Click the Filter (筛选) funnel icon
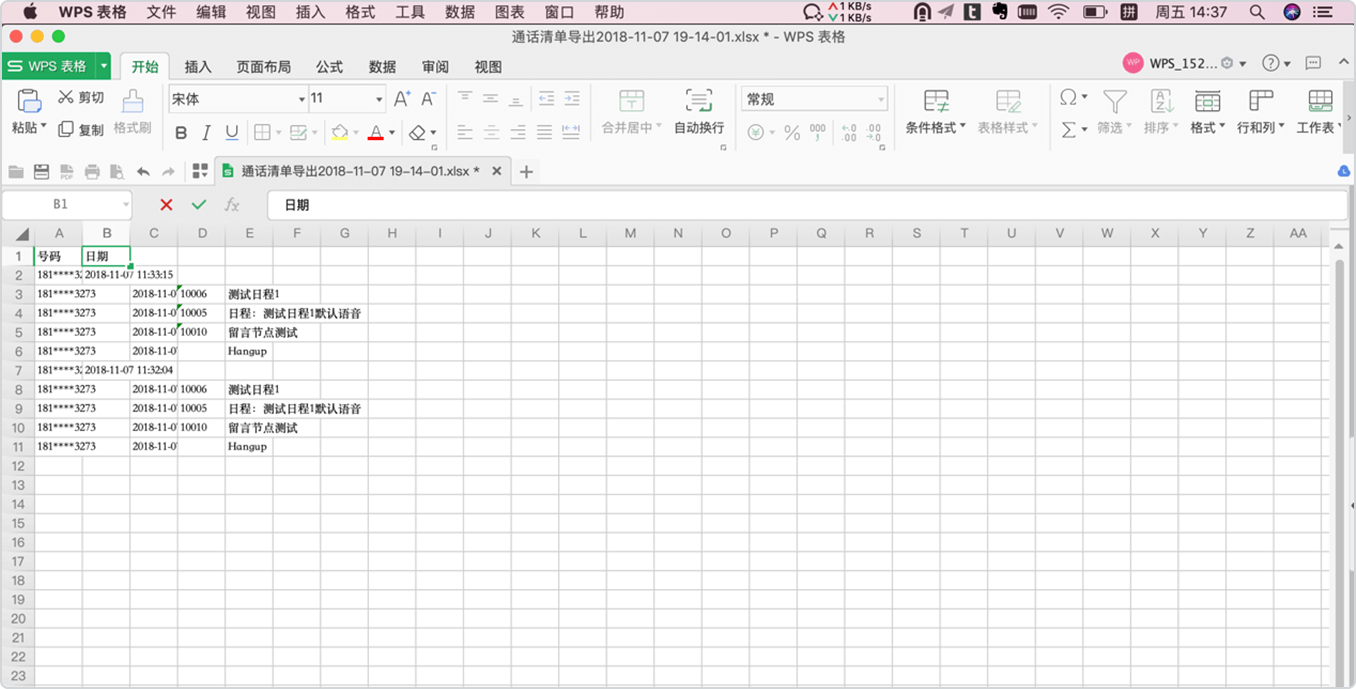 1114,100
